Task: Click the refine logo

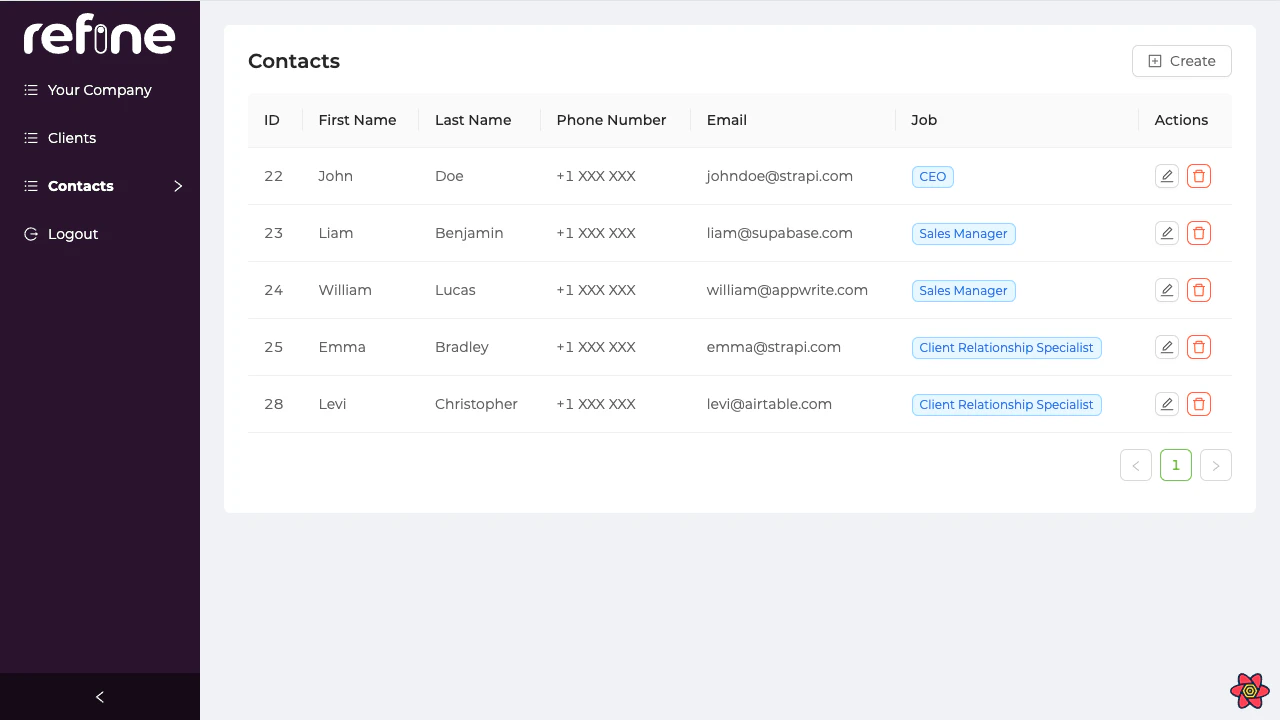Action: (98, 34)
